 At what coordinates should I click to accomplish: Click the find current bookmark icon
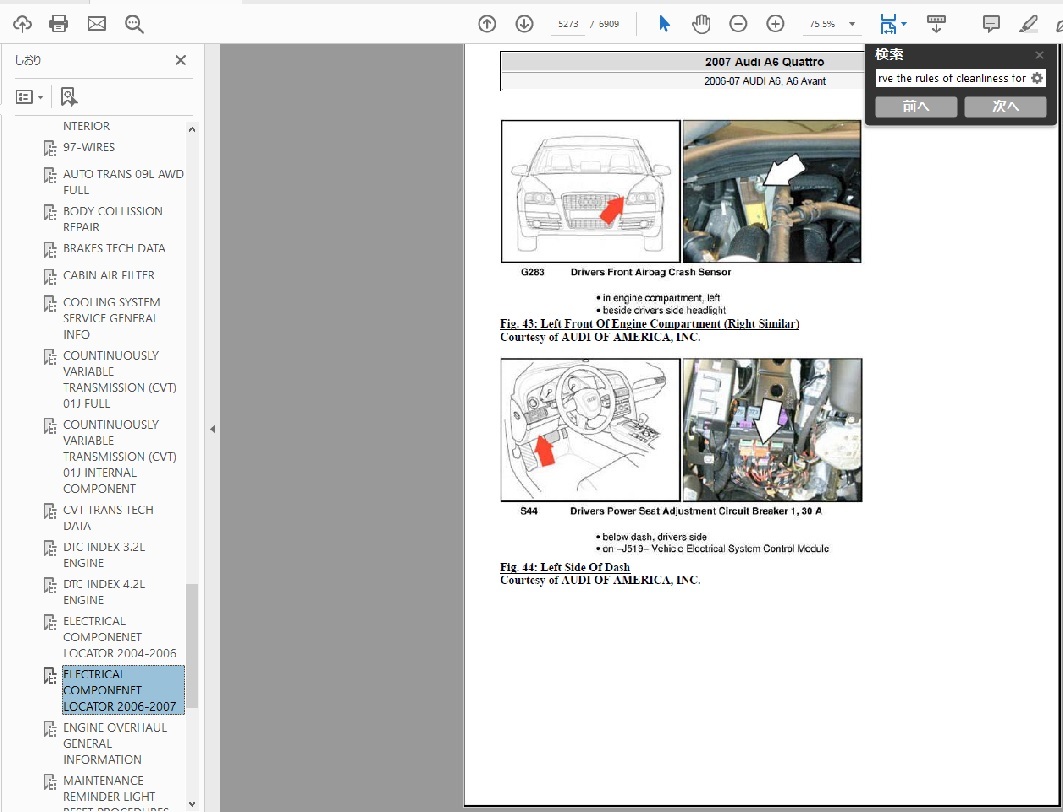click(x=68, y=97)
